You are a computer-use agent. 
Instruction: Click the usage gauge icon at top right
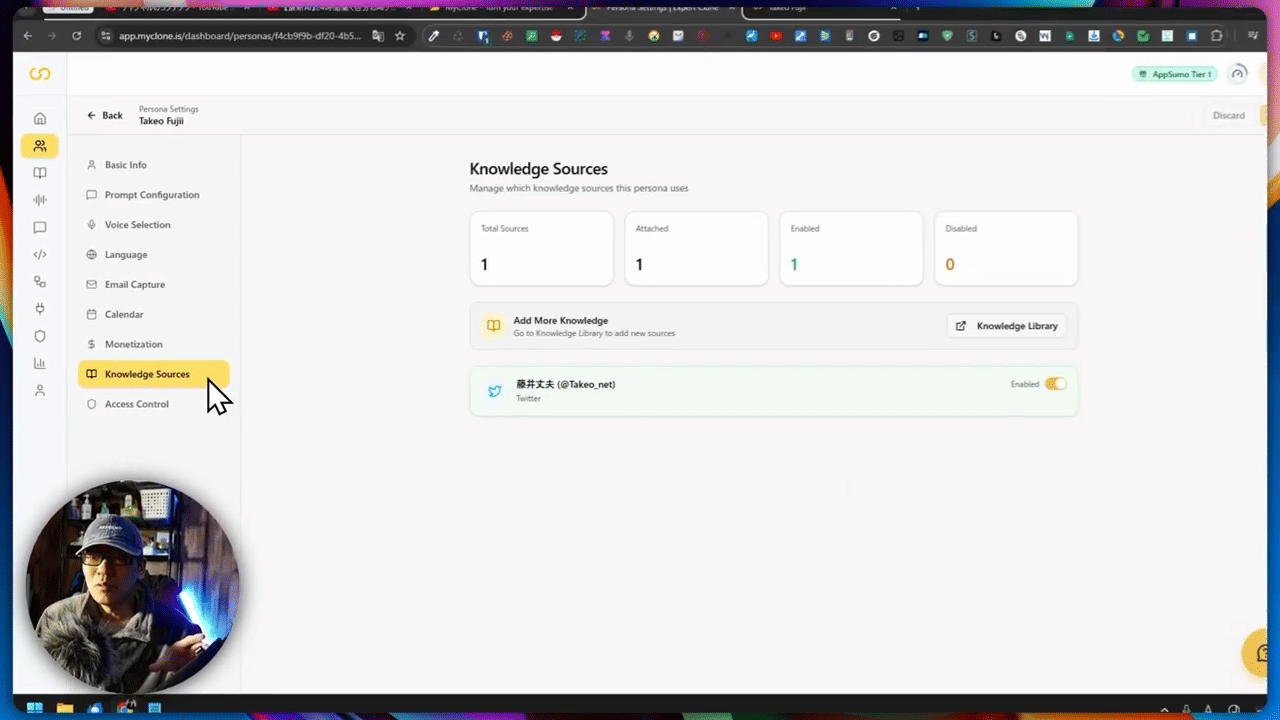tap(1238, 74)
